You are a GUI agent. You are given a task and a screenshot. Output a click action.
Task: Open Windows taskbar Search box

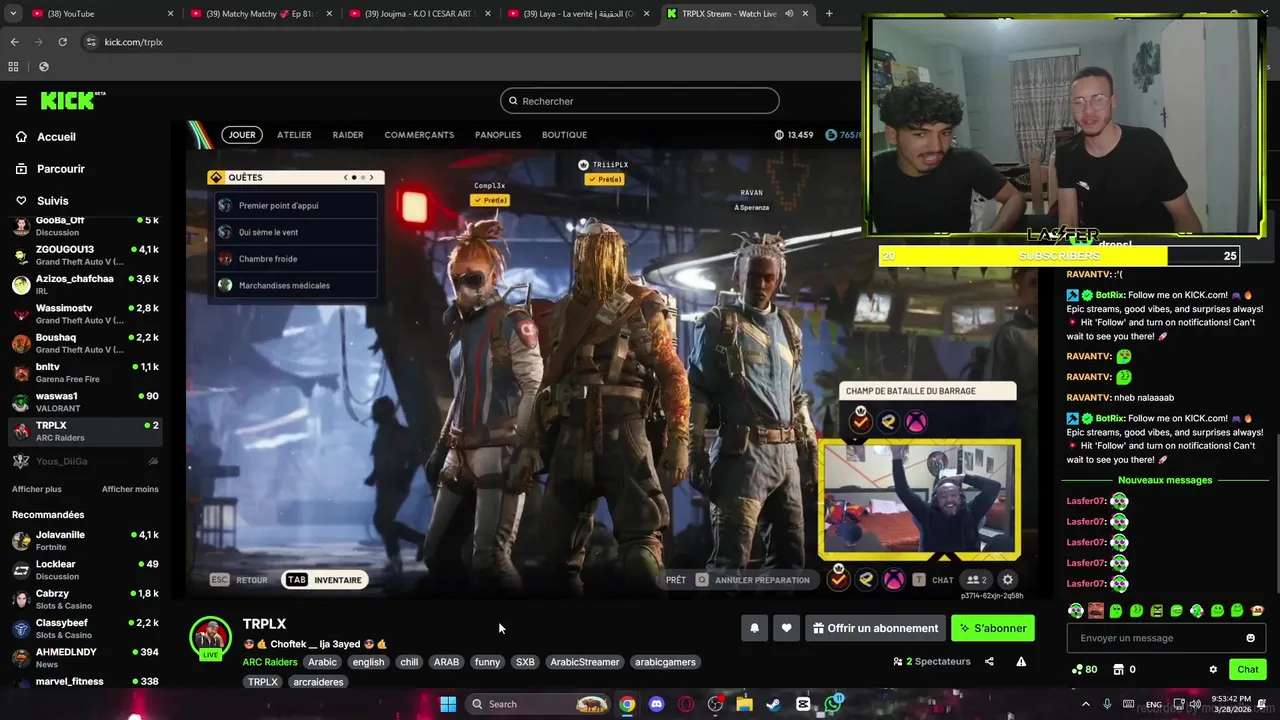(540, 704)
